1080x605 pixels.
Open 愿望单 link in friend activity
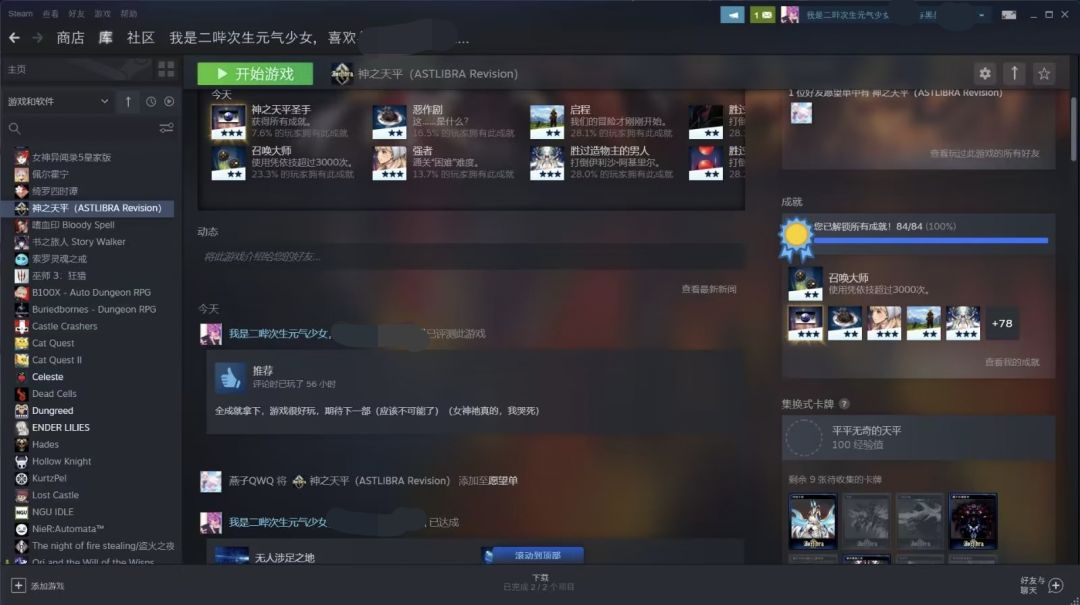pyautogui.click(x=503, y=480)
